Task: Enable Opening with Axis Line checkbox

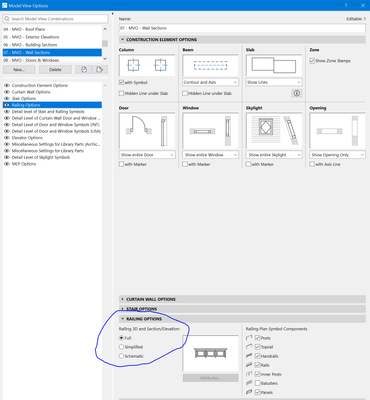Action: (x=312, y=164)
